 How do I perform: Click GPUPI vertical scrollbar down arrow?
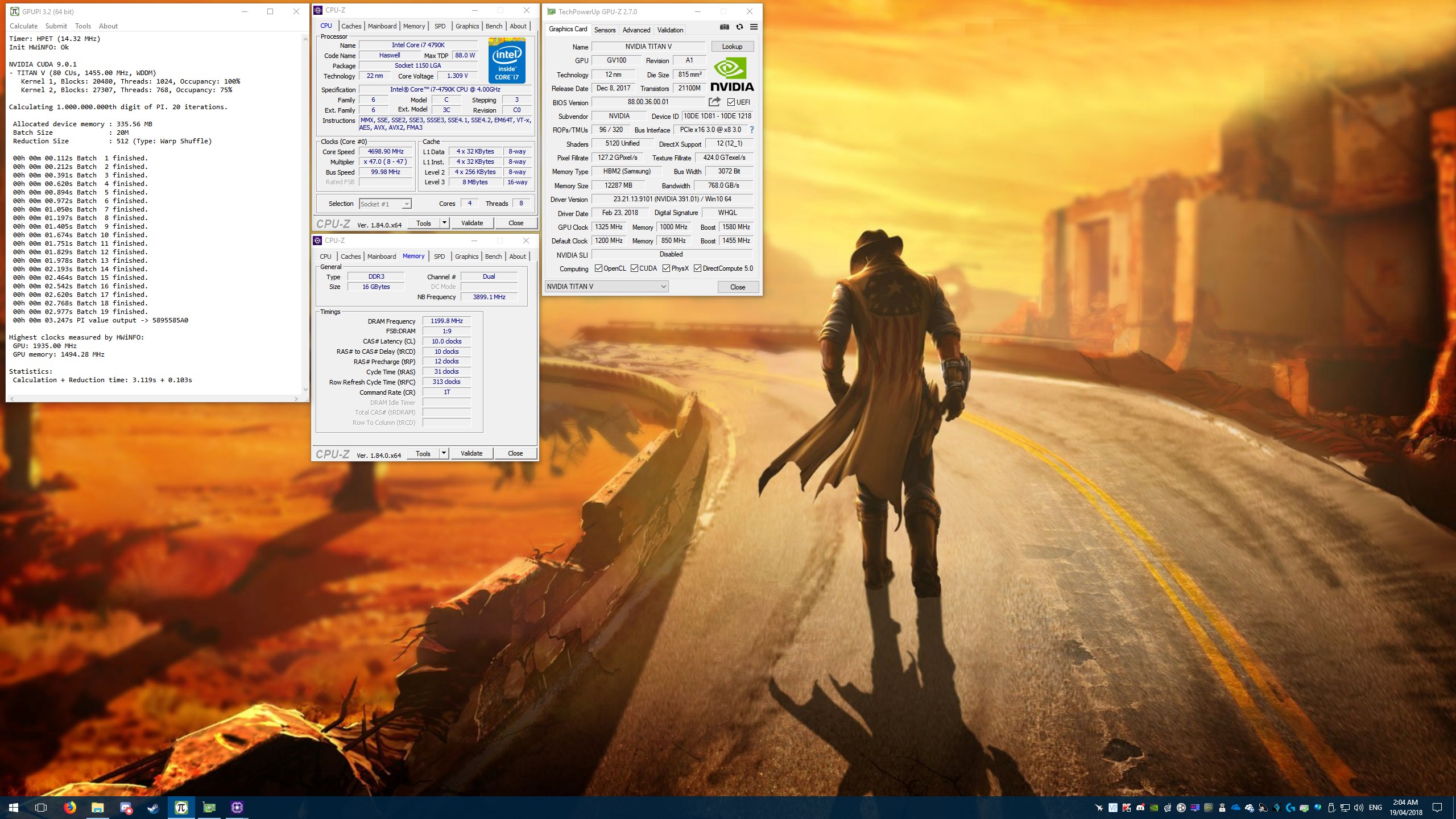(305, 390)
